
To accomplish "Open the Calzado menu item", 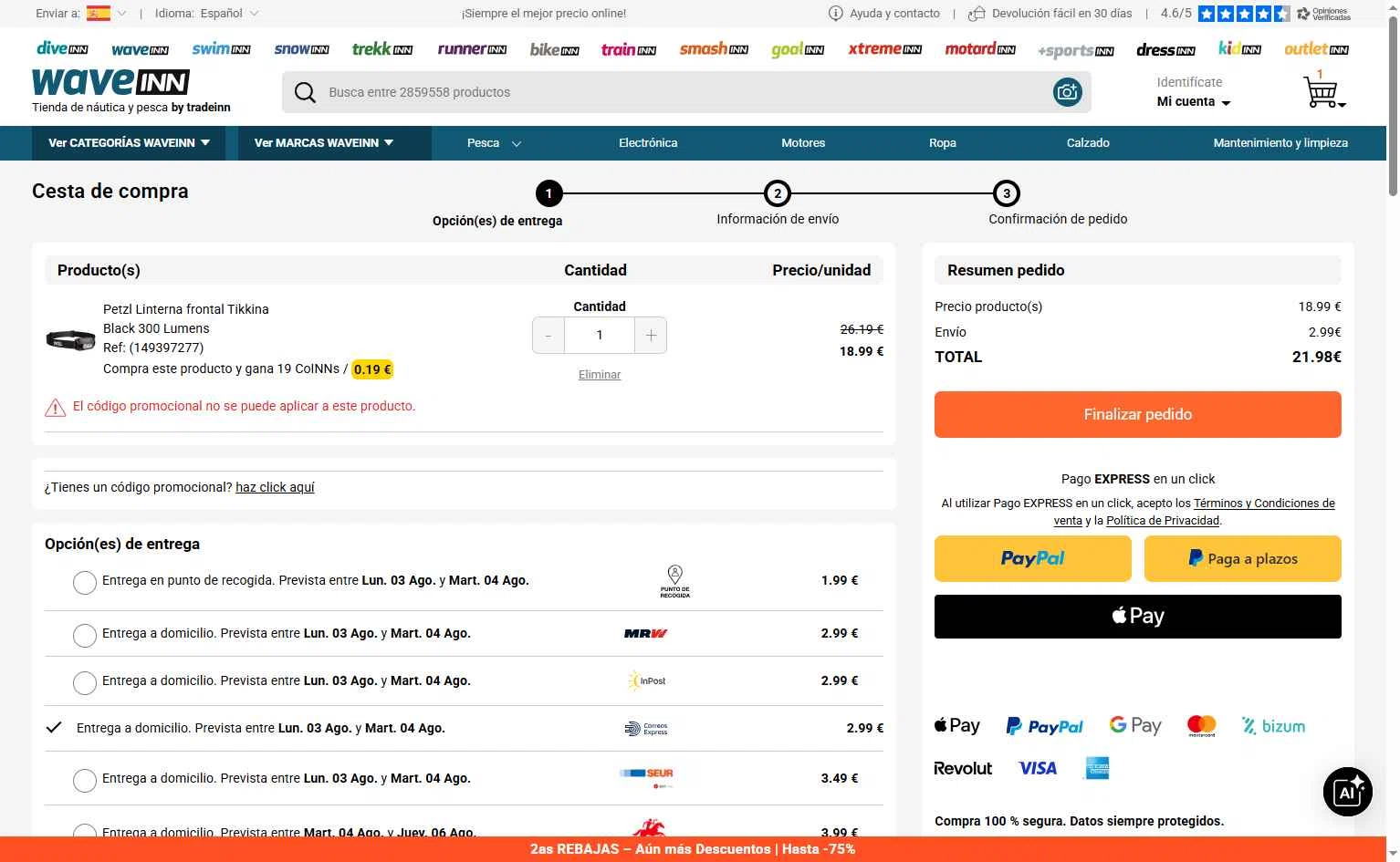I will pyautogui.click(x=1088, y=143).
